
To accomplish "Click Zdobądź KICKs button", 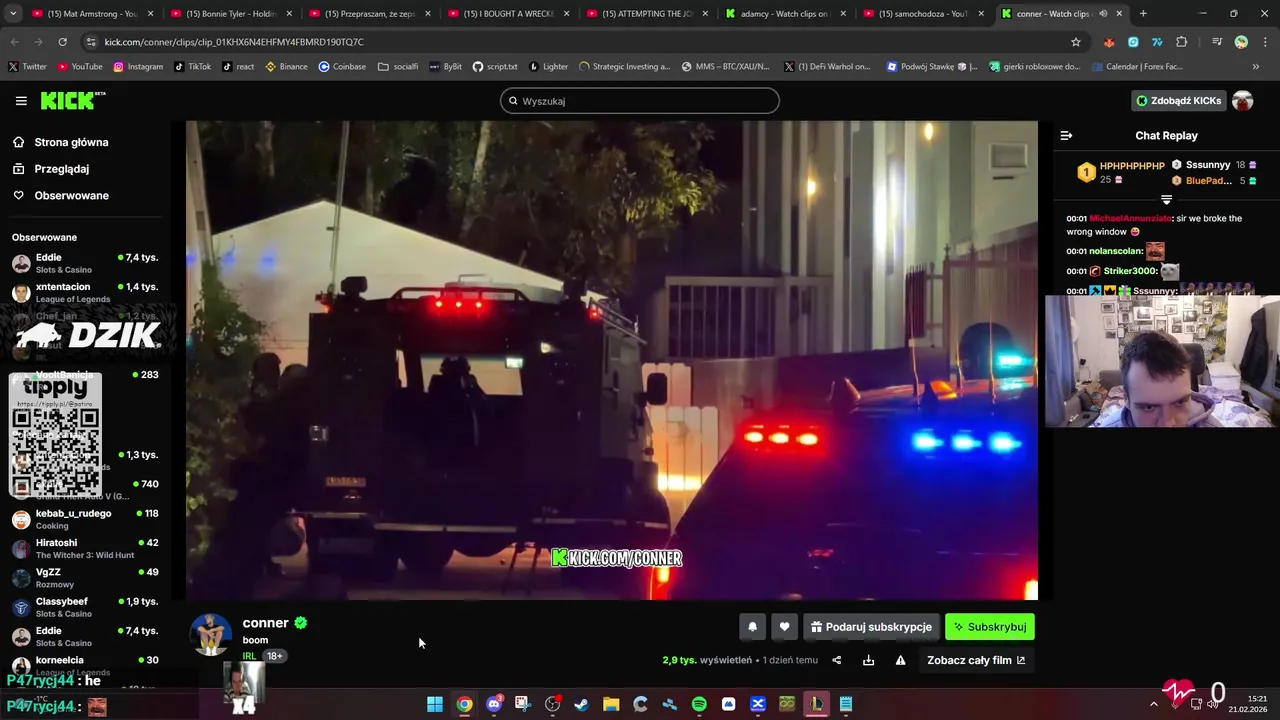I will [x=1178, y=101].
